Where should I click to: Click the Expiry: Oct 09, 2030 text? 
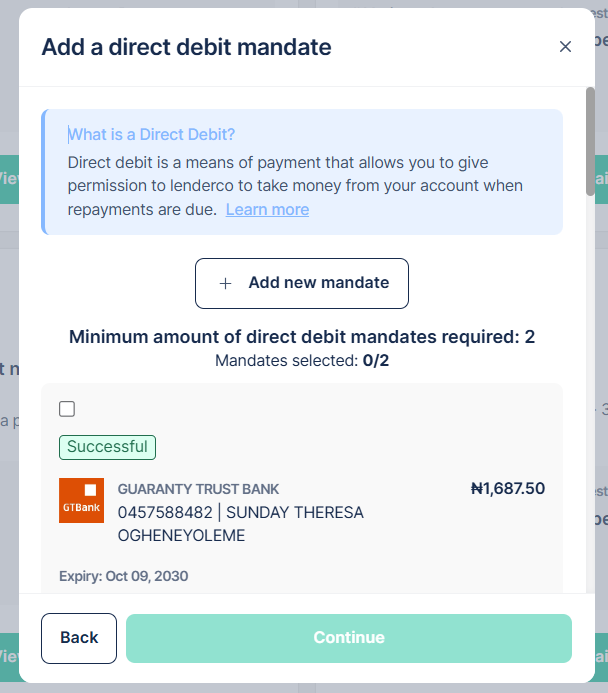[x=123, y=576]
